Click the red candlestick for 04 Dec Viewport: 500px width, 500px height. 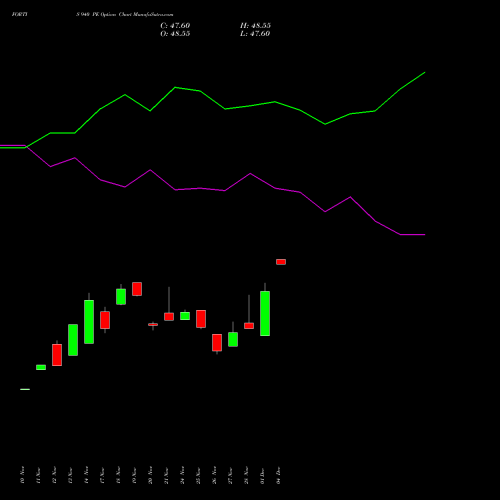point(281,262)
